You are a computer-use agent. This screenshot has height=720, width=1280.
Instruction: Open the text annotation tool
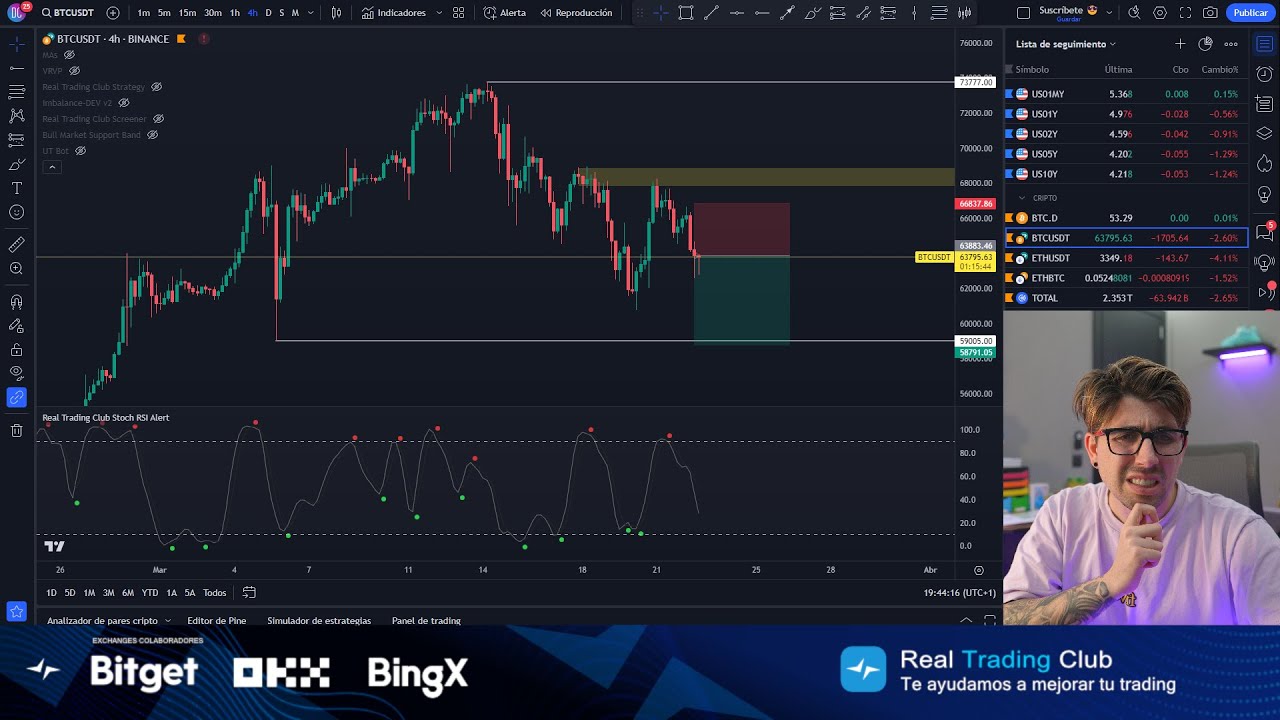pos(17,188)
